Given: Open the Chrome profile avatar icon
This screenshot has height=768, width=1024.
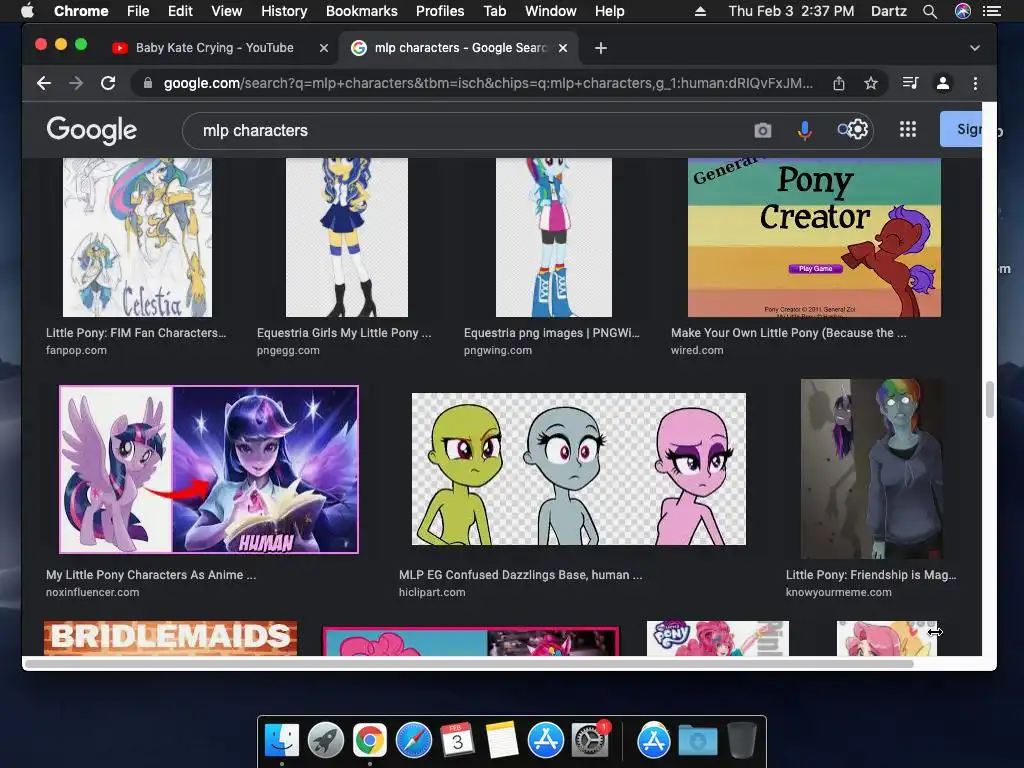Looking at the screenshot, I should click(x=943, y=83).
